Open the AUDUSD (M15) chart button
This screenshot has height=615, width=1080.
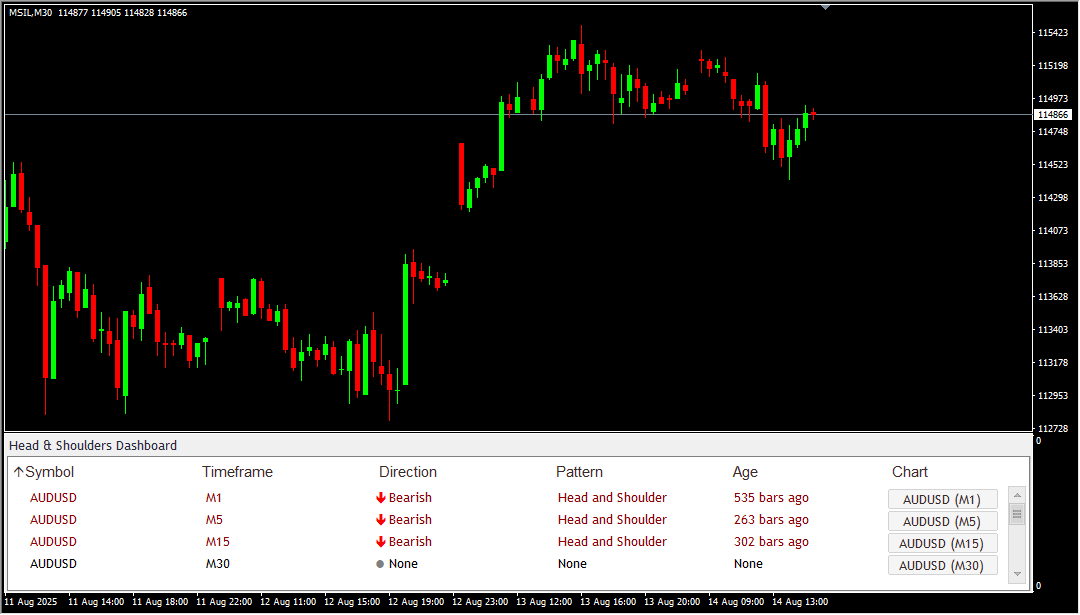(942, 543)
